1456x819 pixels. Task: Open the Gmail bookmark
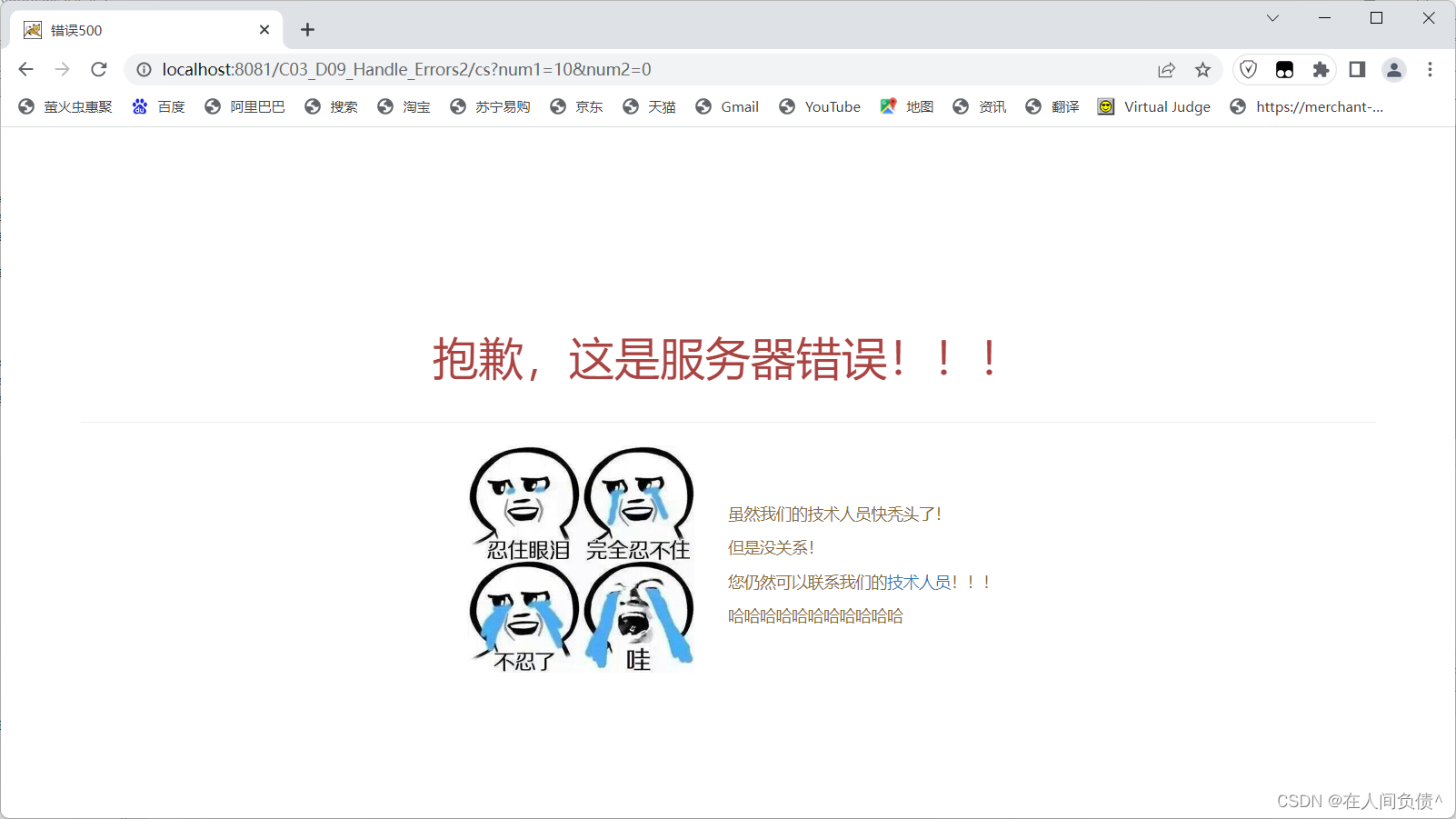pos(727,107)
